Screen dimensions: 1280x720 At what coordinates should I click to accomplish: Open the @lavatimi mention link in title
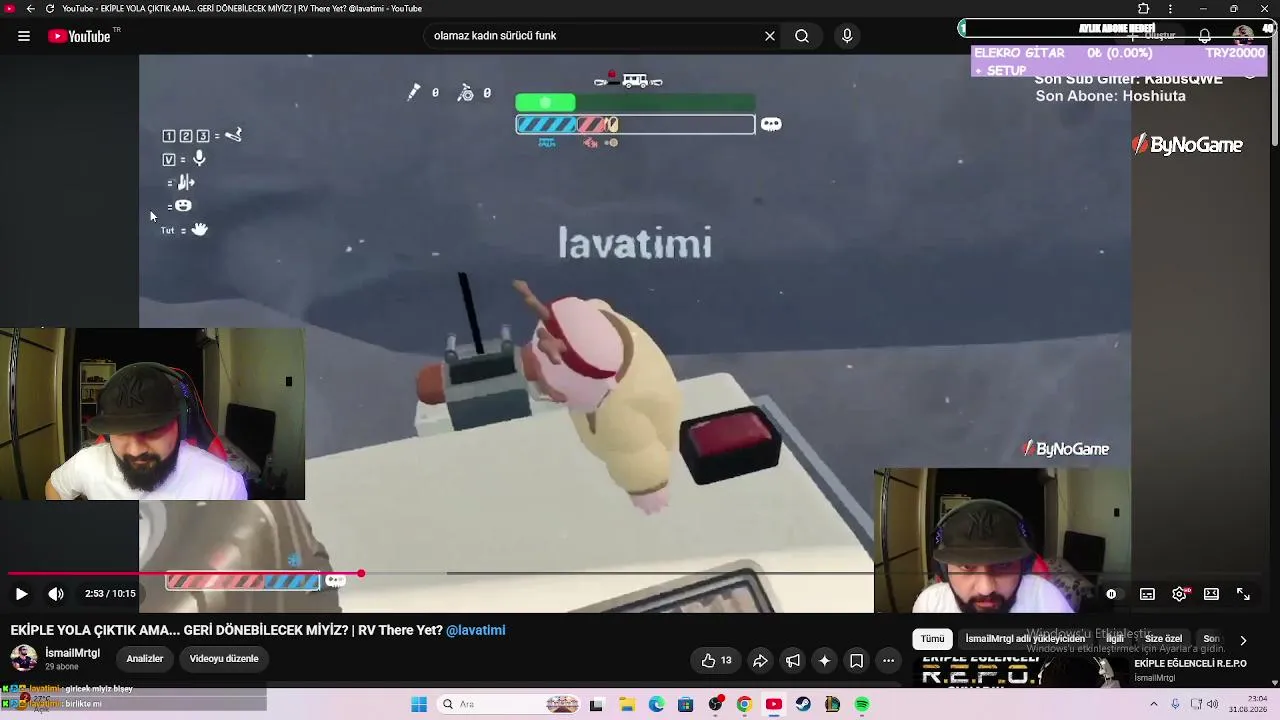[475, 630]
